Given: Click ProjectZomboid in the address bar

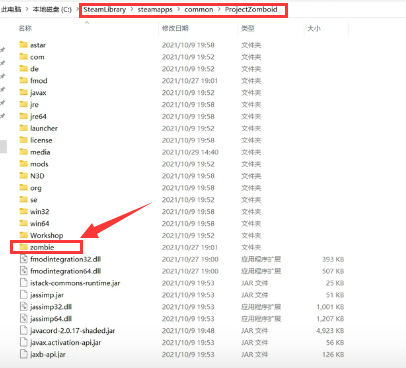Looking at the screenshot, I should 251,9.
